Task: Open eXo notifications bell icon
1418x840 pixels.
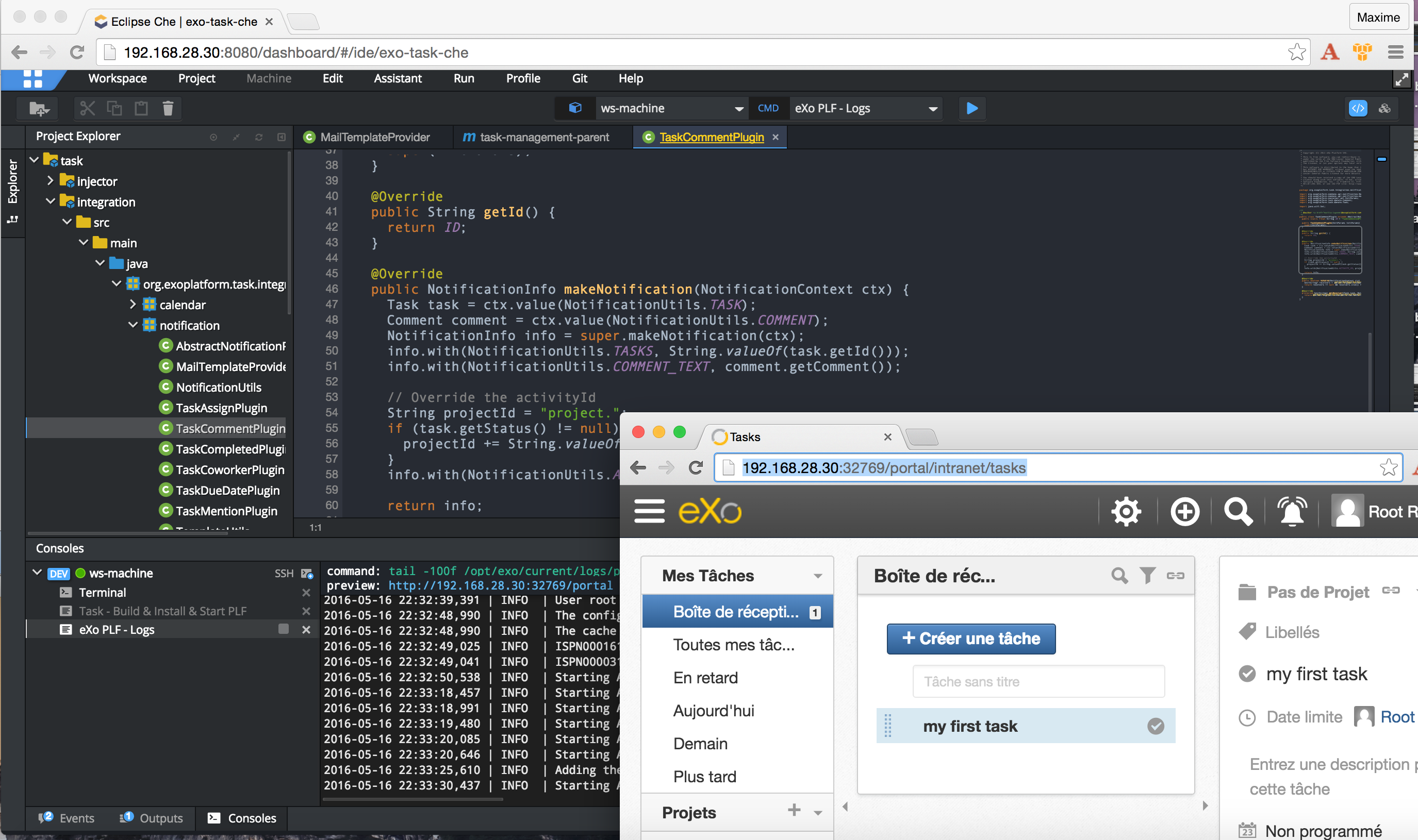Action: 1292,511
